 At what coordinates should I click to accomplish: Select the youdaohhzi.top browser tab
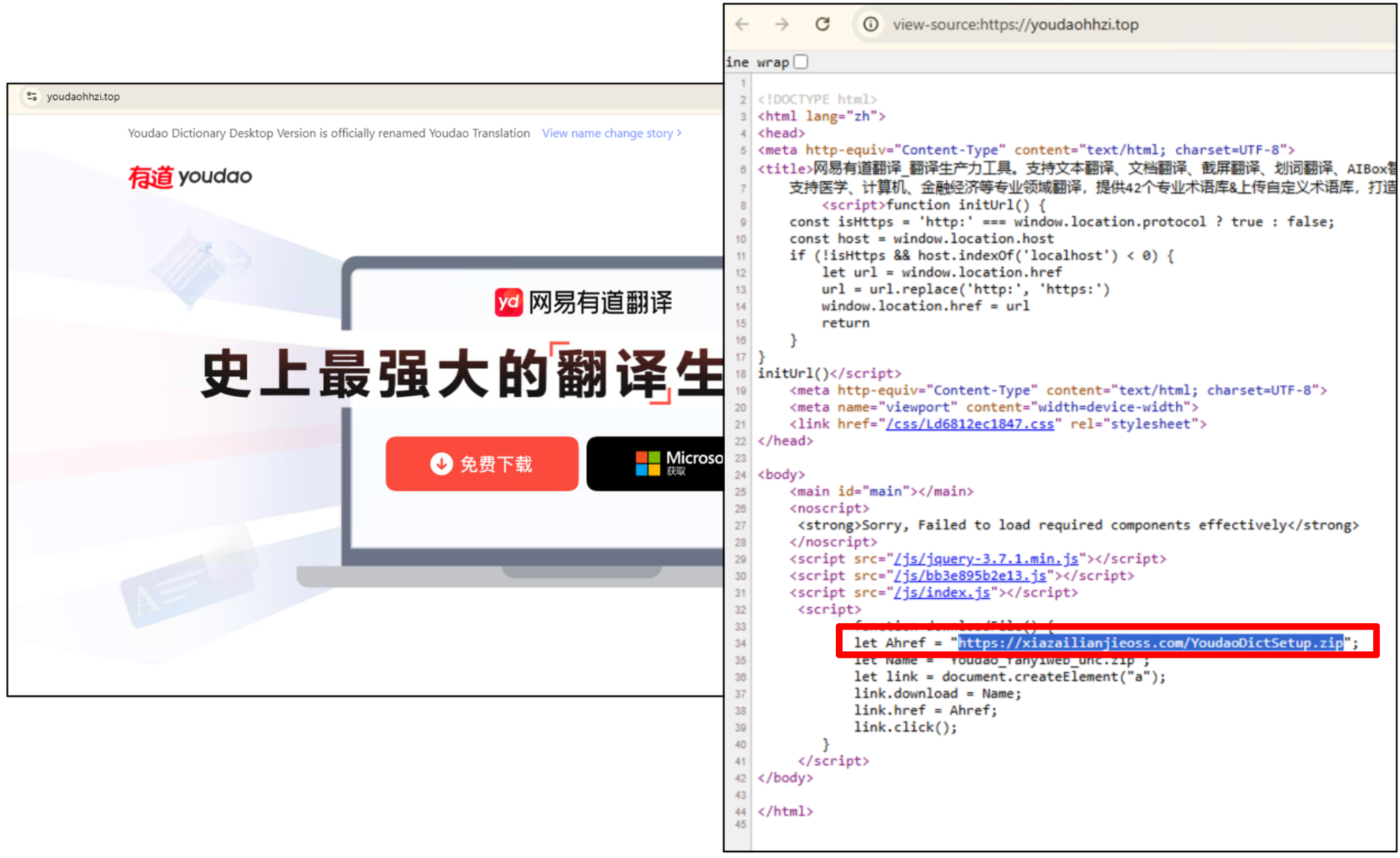(82, 96)
